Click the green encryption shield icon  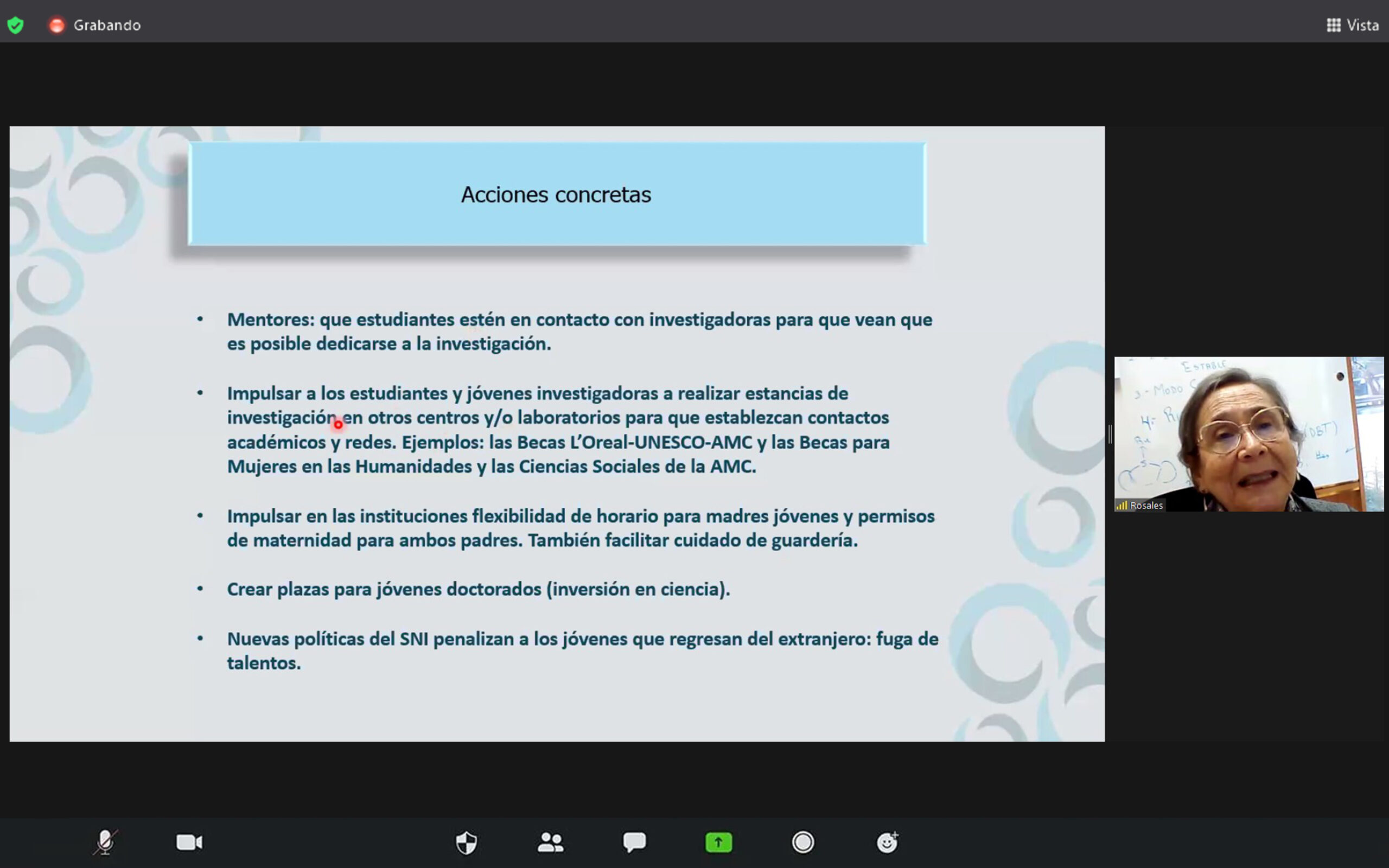[x=16, y=25]
